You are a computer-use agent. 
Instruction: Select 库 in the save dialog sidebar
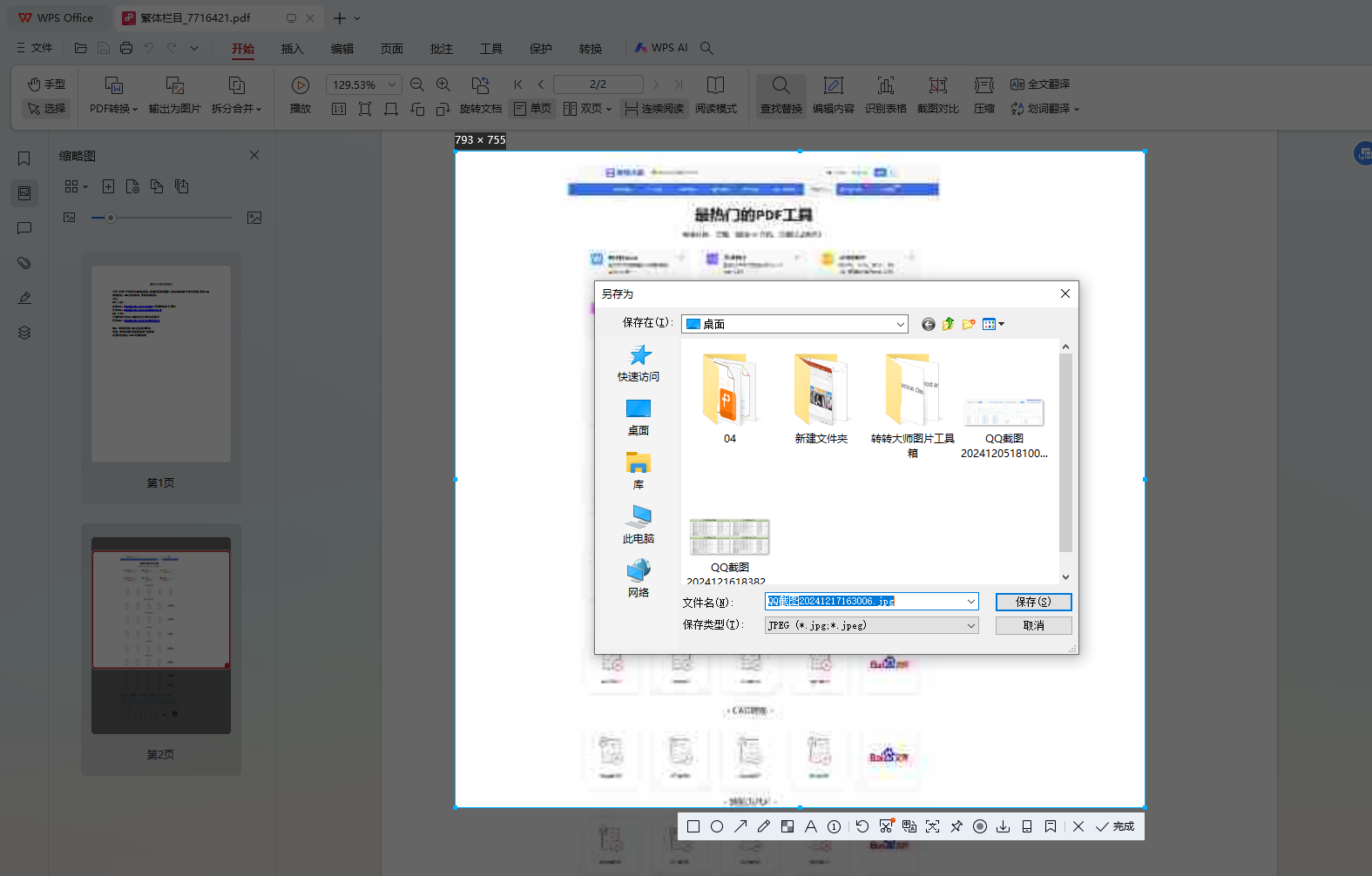pos(639,471)
